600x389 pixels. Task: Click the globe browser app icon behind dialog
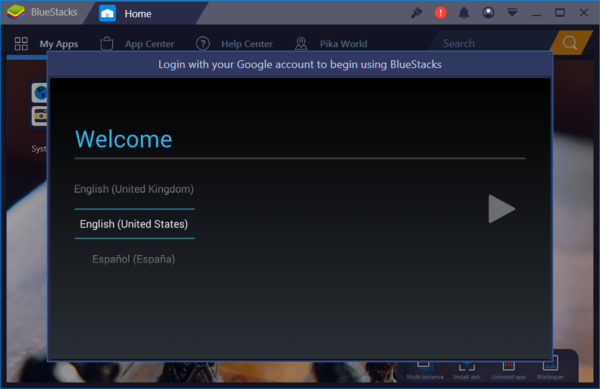(39, 93)
